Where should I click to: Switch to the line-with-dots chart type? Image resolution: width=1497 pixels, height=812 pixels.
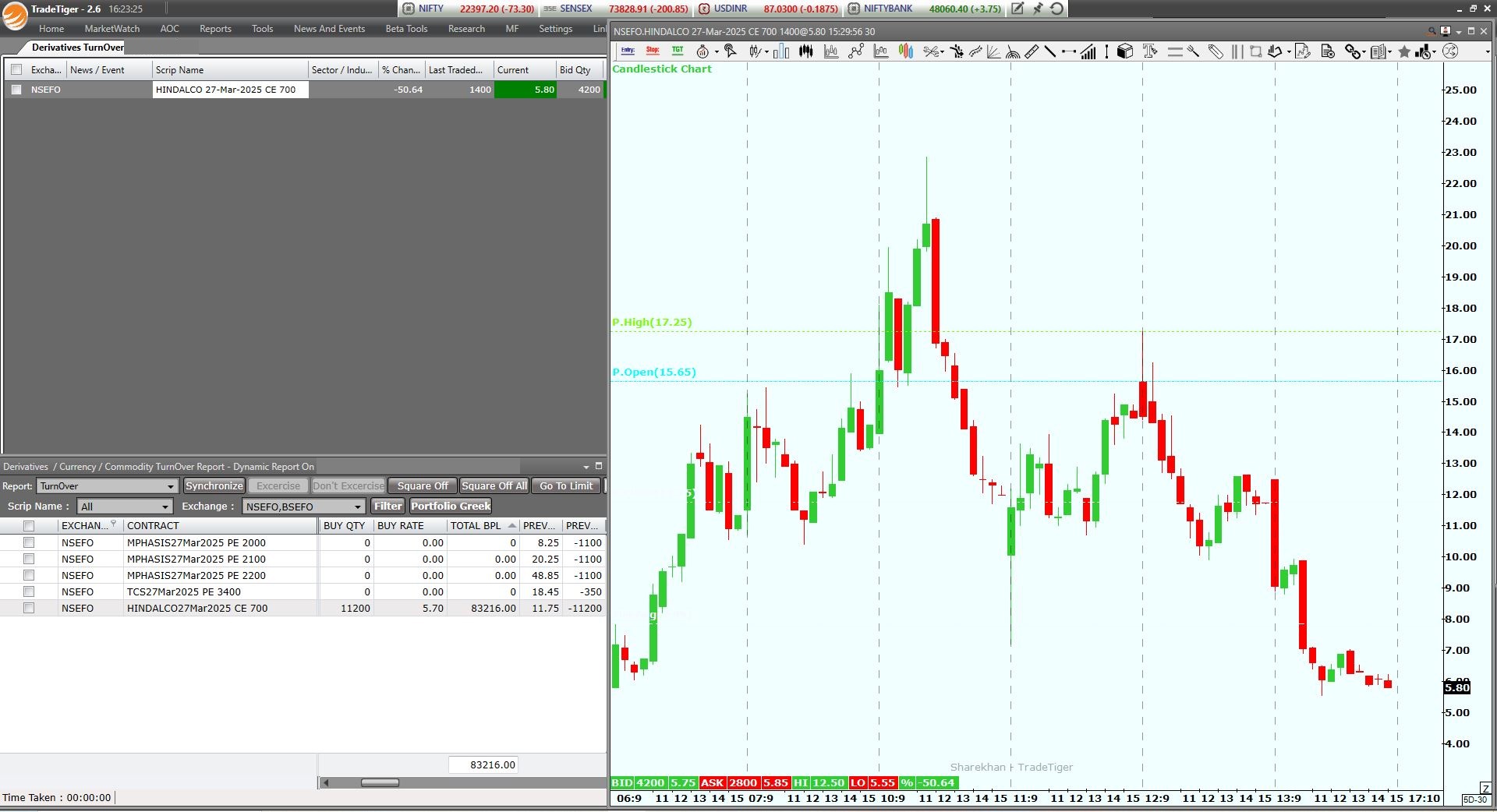tap(856, 51)
